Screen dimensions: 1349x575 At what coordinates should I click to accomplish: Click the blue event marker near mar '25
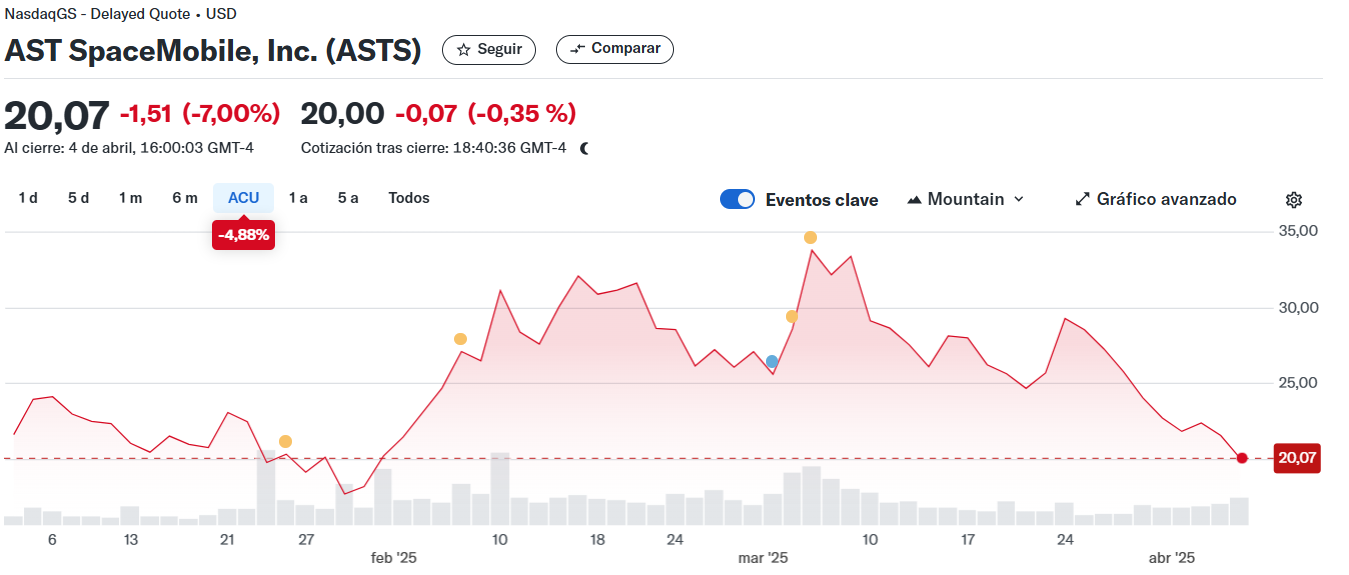(772, 361)
